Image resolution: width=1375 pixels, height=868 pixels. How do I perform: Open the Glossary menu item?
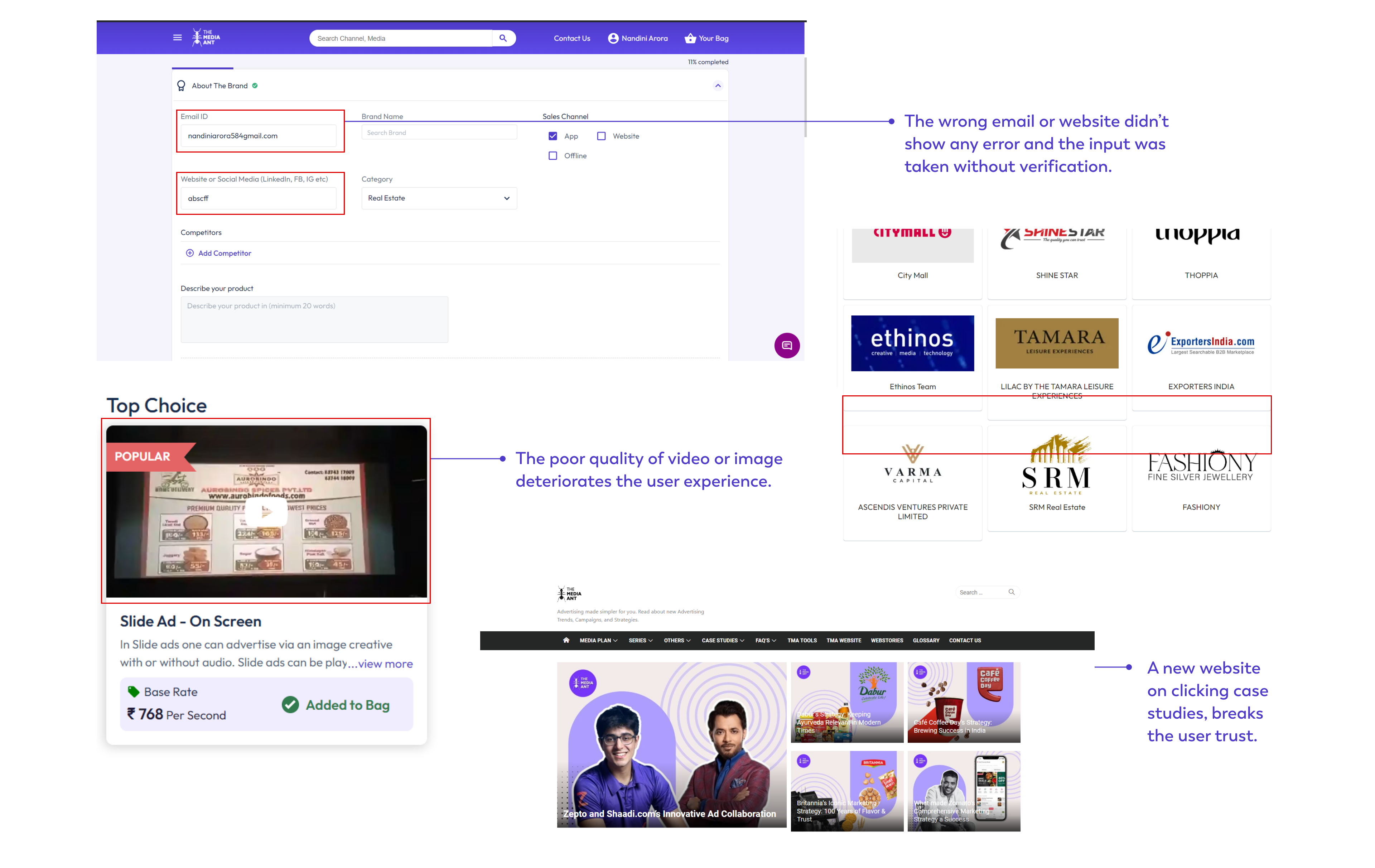[x=926, y=641]
